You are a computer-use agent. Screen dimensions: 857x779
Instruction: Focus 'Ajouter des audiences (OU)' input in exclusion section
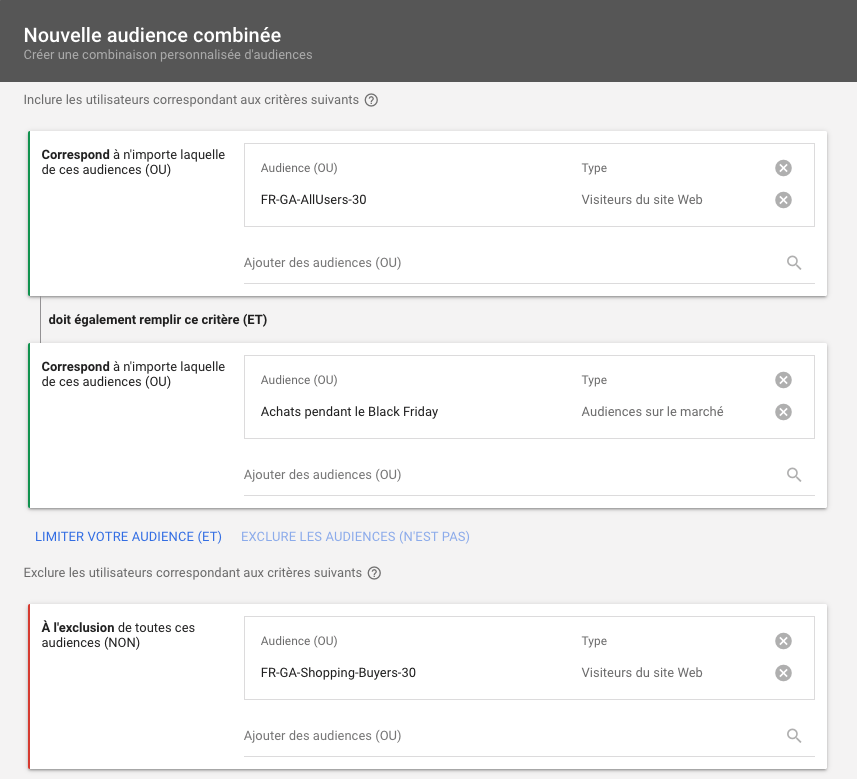click(529, 736)
